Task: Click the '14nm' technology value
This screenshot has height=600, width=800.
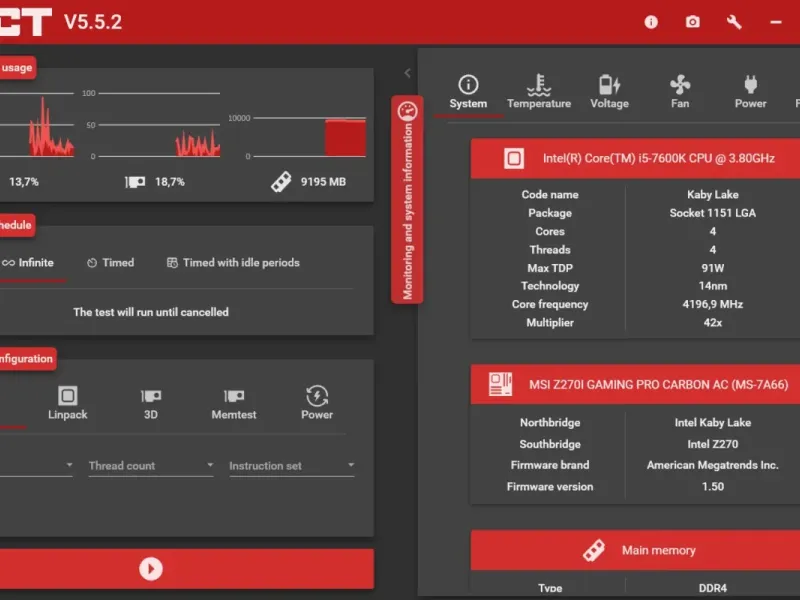Action: [712, 286]
